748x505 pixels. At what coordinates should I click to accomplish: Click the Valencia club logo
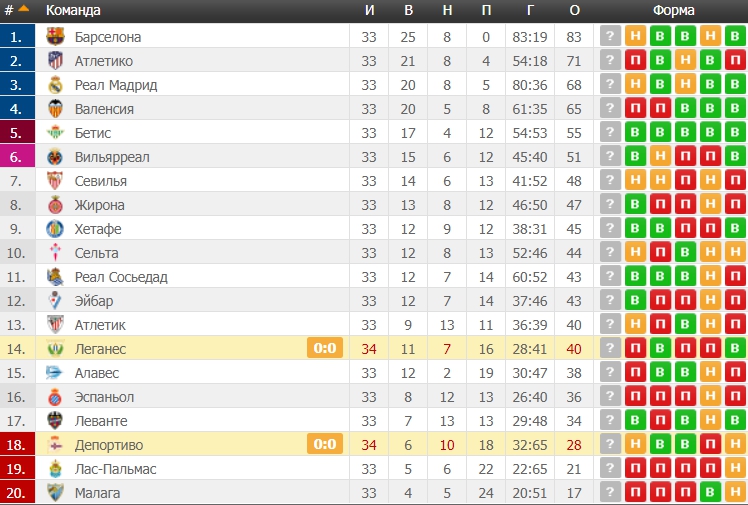coord(55,109)
